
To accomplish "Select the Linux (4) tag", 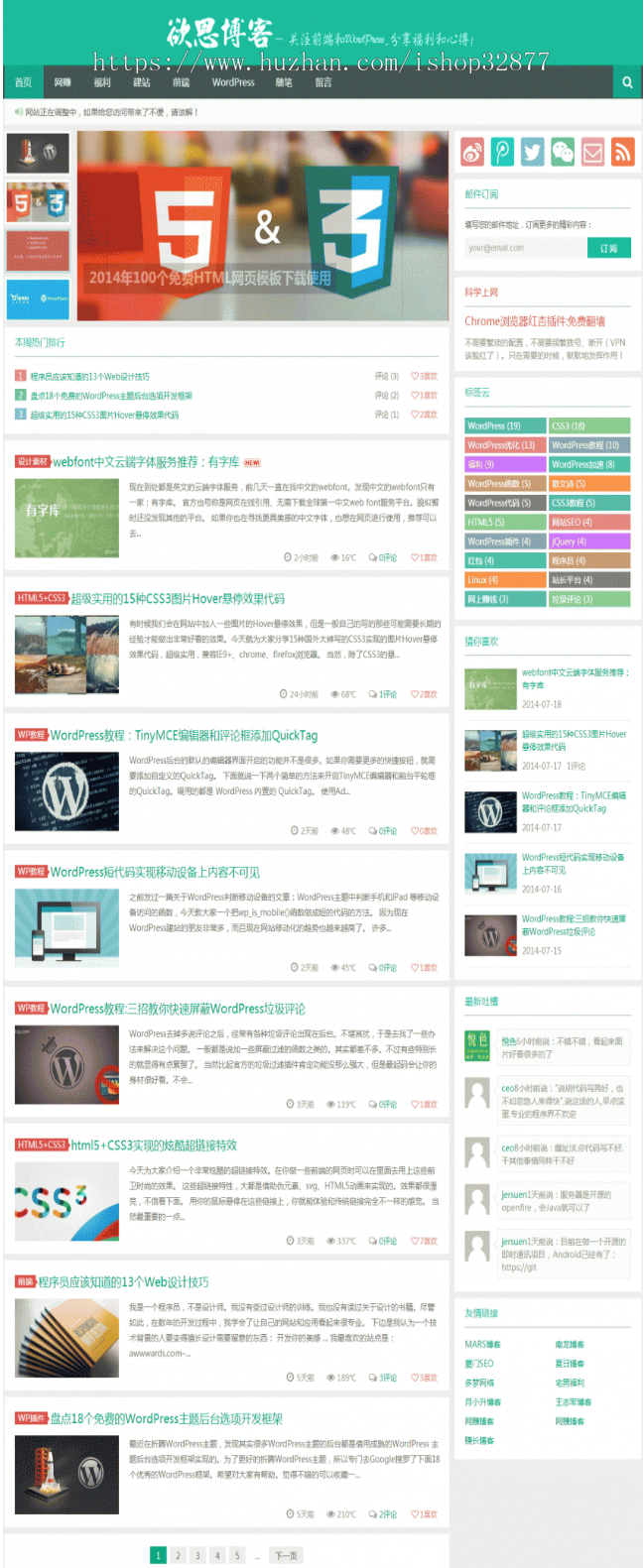I will click(x=505, y=579).
